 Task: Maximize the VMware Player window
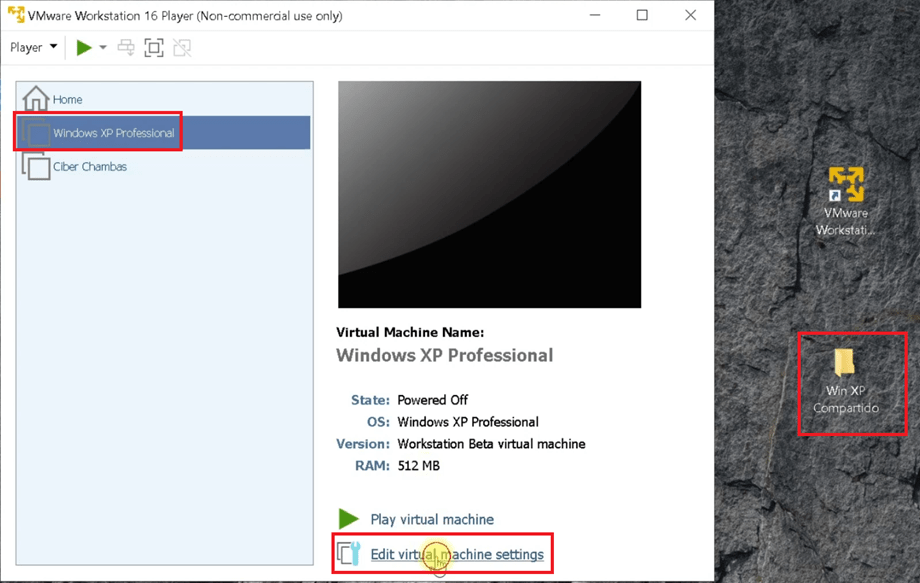tap(642, 15)
